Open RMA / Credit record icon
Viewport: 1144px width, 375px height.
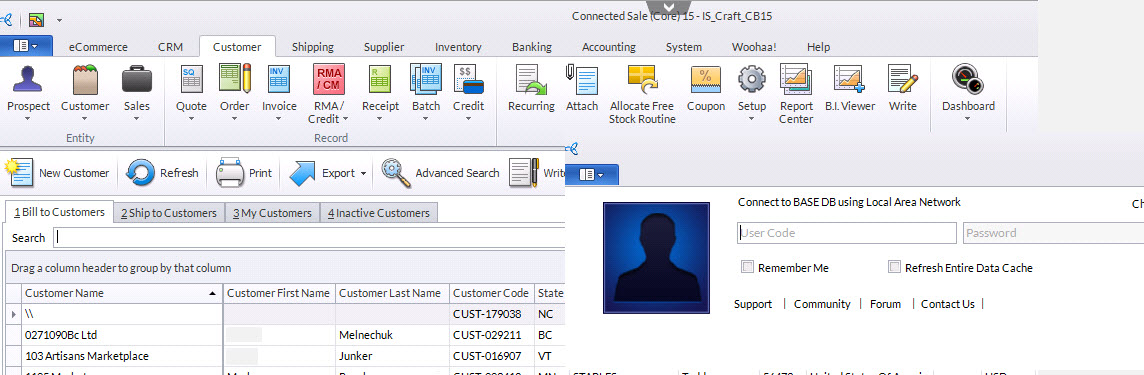click(328, 79)
